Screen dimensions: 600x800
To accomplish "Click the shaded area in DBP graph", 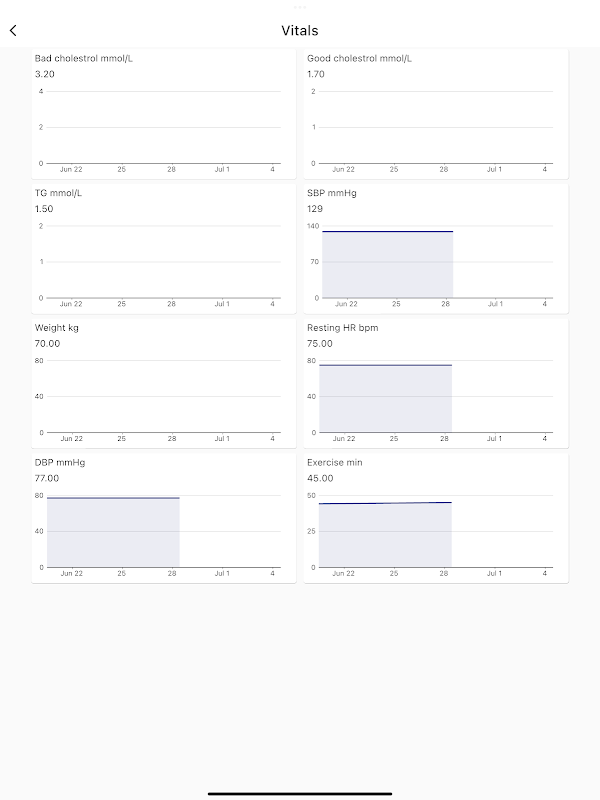I will pyautogui.click(x=113, y=533).
